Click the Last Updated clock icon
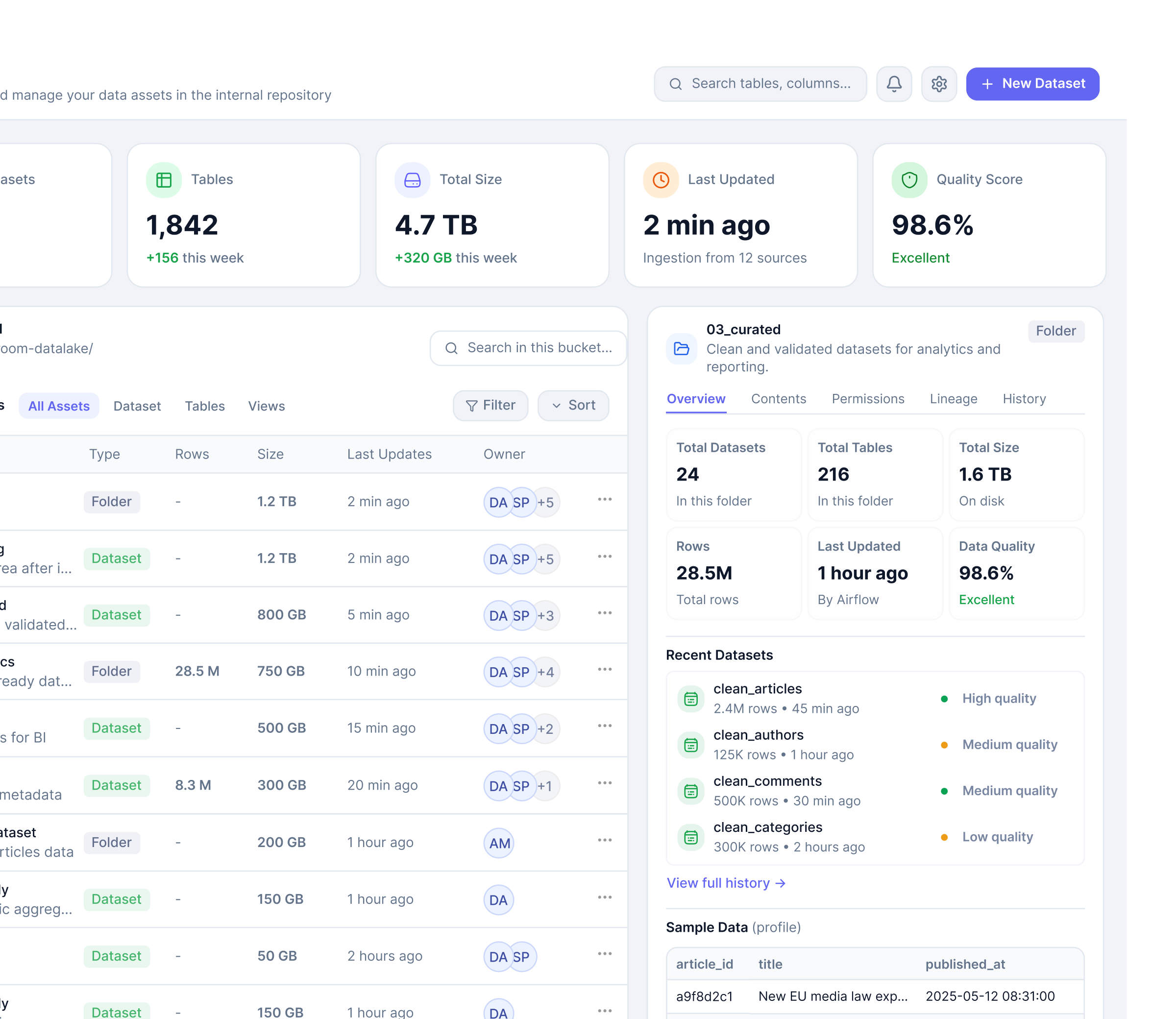The height and width of the screenshot is (1019, 1176). (x=661, y=180)
